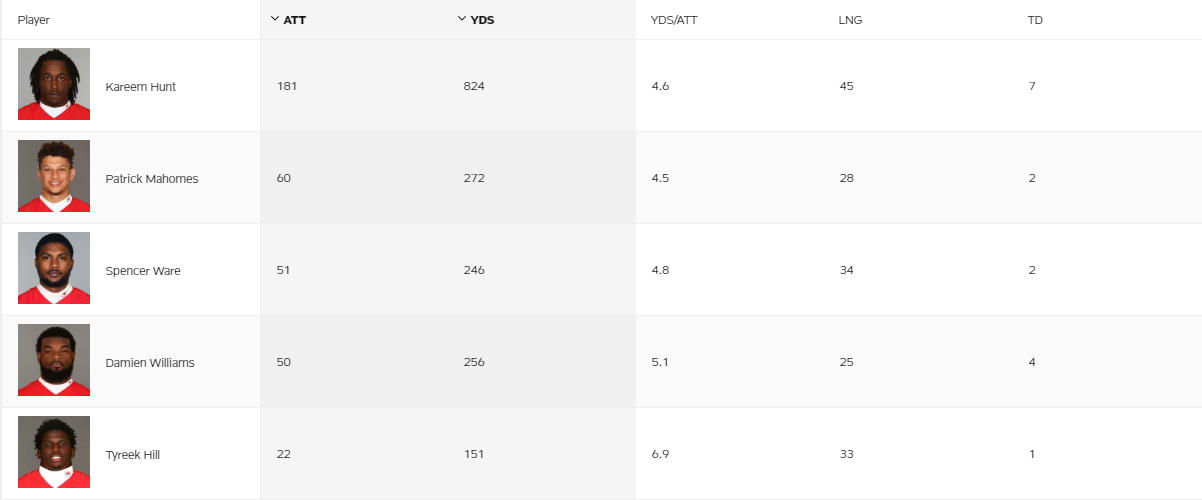Click the sort arrow next to ATT
This screenshot has height=500, width=1202.
275,19
